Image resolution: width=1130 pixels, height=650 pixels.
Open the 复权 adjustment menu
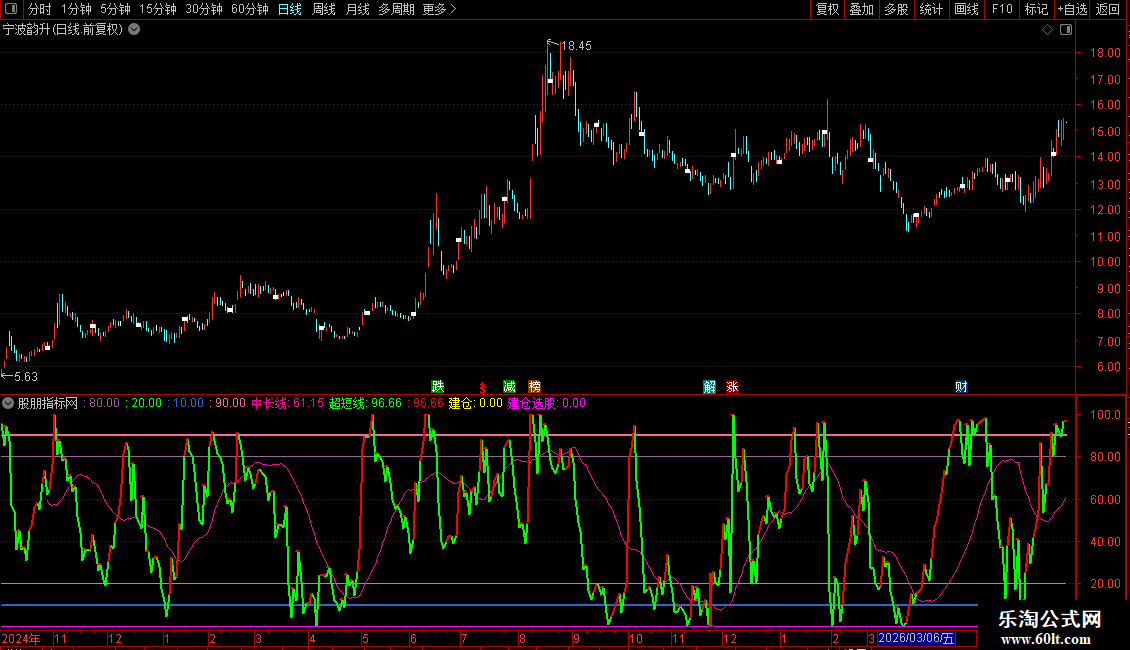(x=827, y=9)
